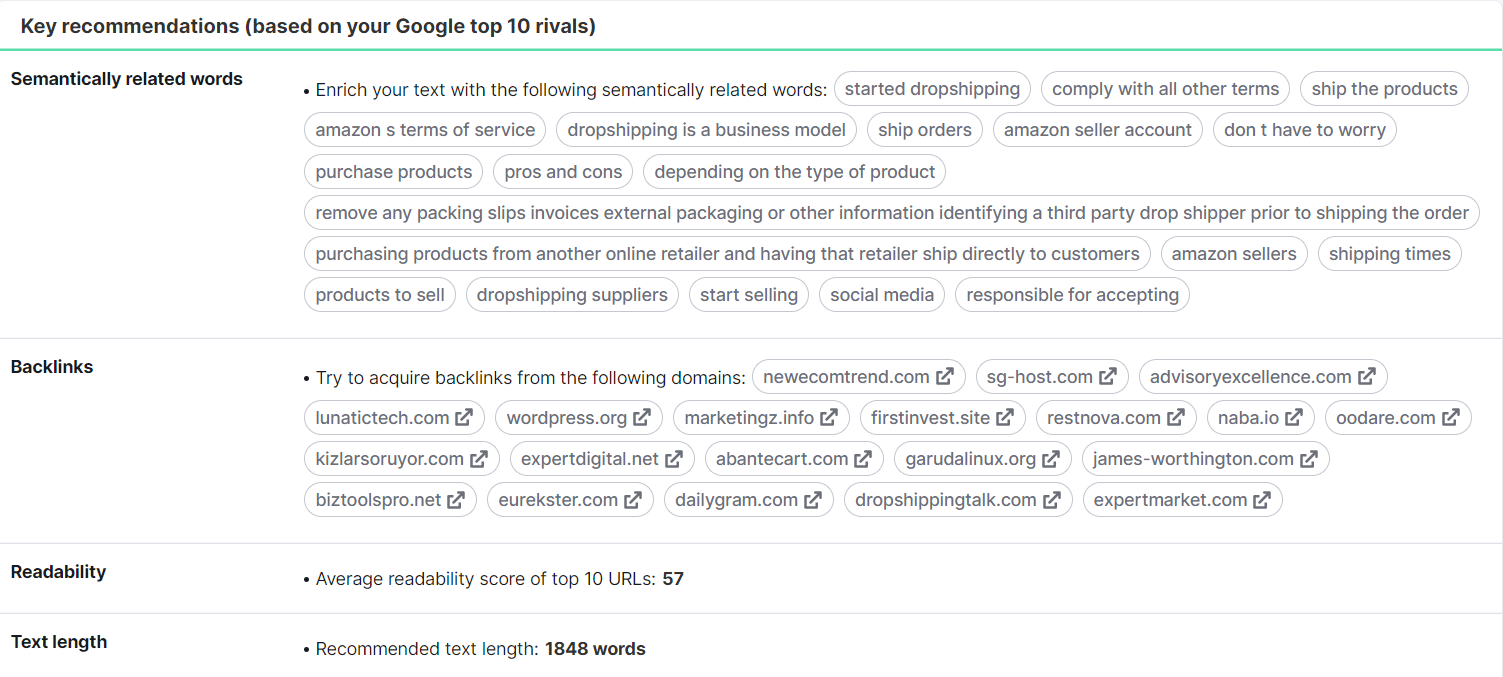Image resolution: width=1503 pixels, height=677 pixels.
Task: Open external link icon for james-worthington.com
Action: [x=1309, y=459]
